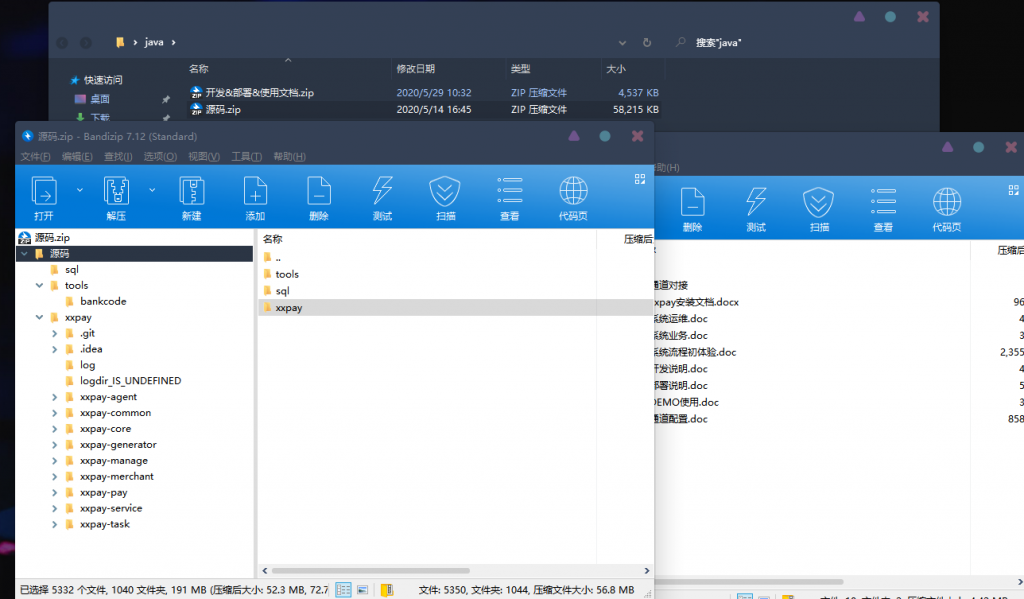Expand the .git folder in the tree

click(x=55, y=333)
